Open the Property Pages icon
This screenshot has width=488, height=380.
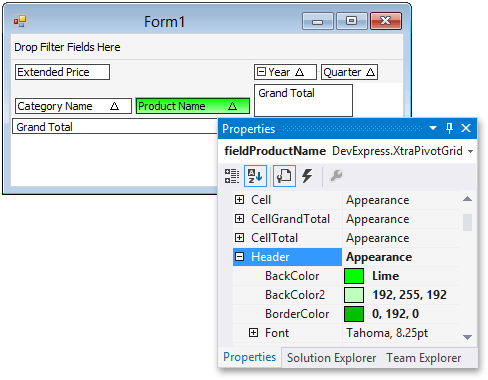point(284,176)
